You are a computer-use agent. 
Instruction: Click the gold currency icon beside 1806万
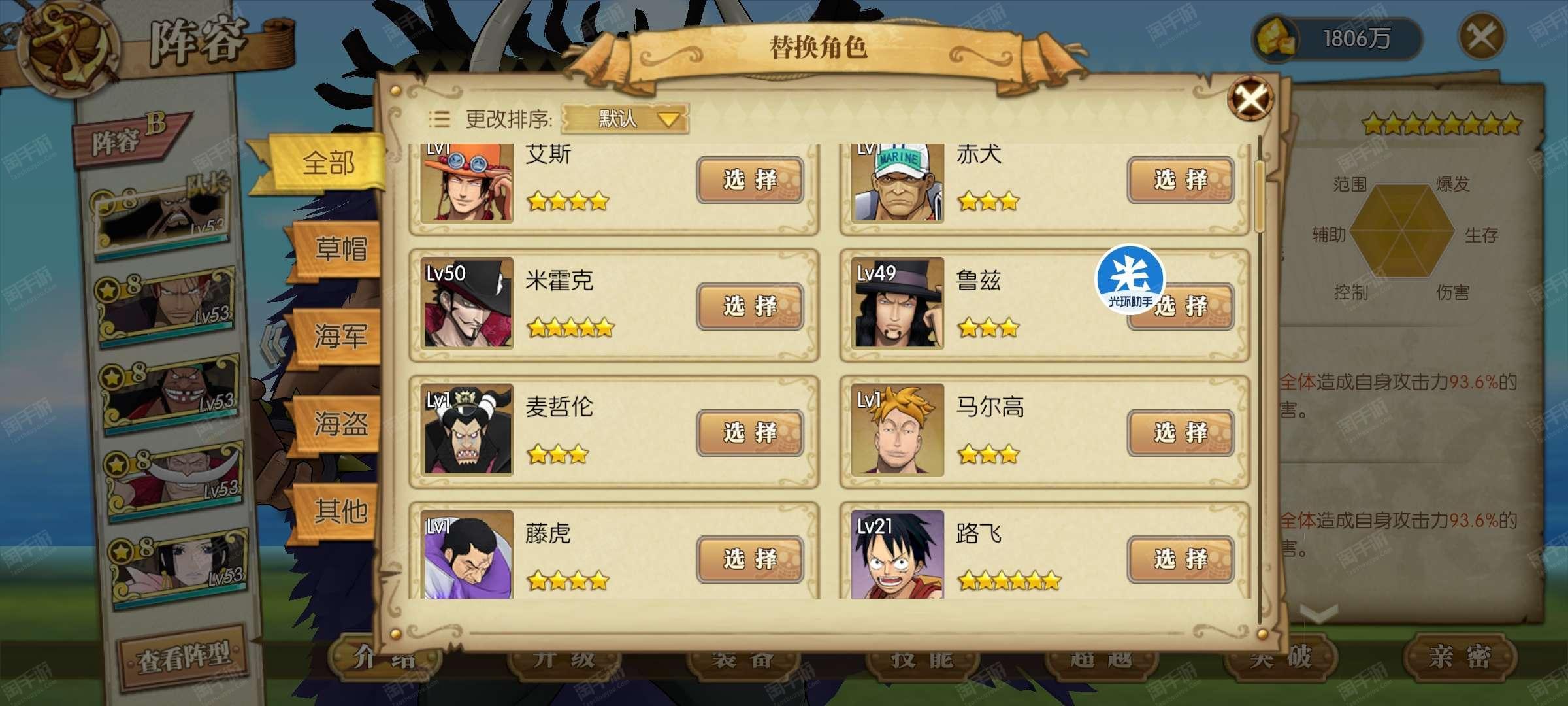pos(1275,38)
